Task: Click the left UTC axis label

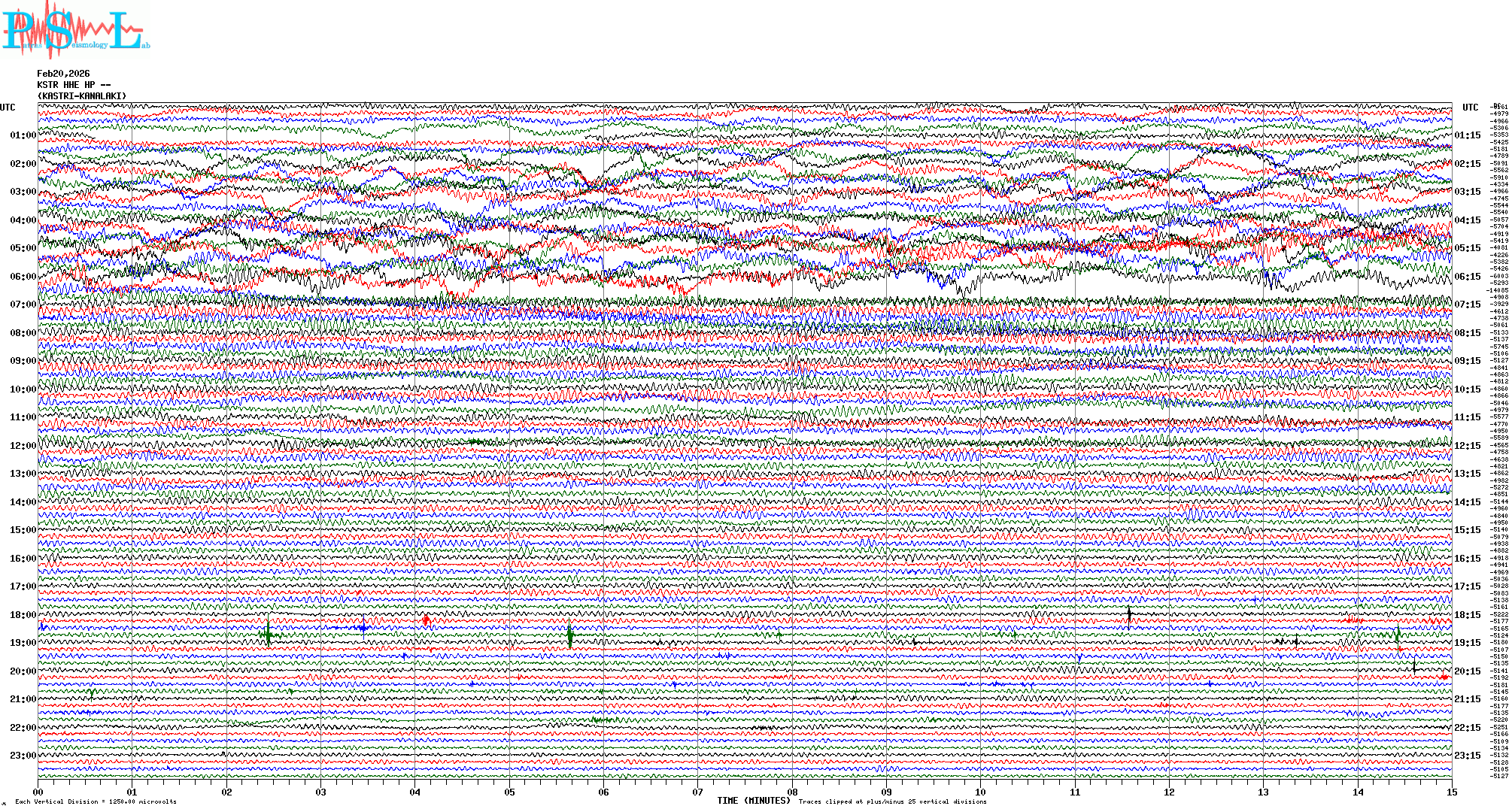Action: tap(8, 108)
